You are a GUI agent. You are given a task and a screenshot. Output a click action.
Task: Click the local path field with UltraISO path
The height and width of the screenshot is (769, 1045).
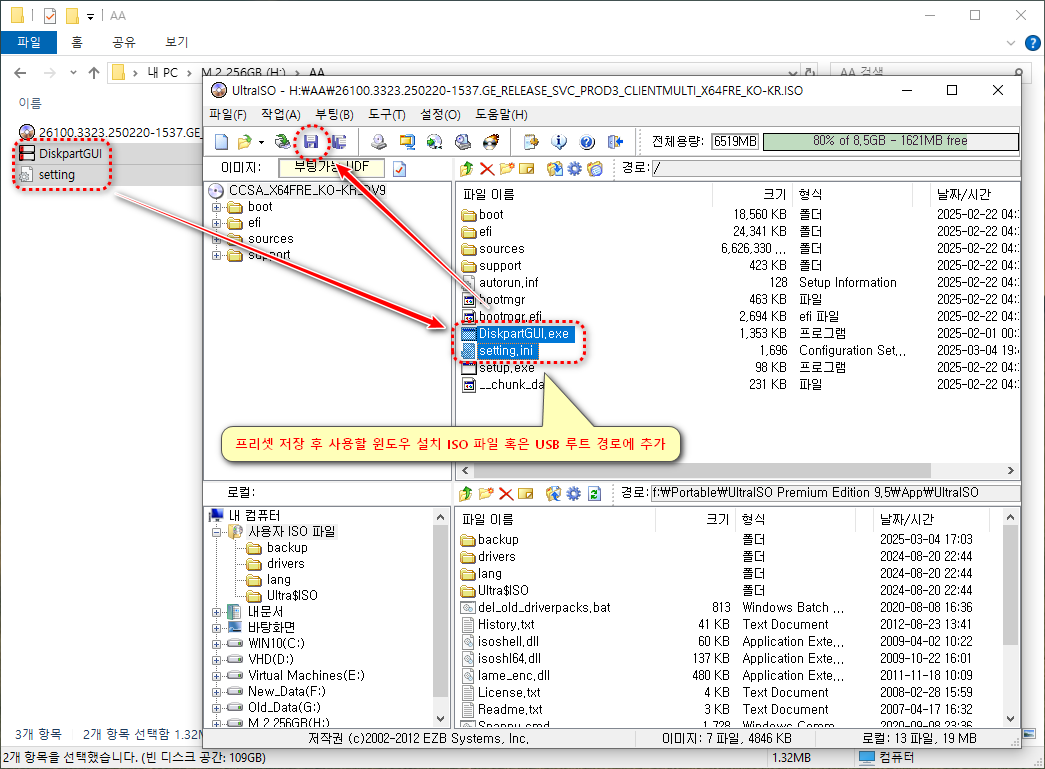pyautogui.click(x=835, y=492)
